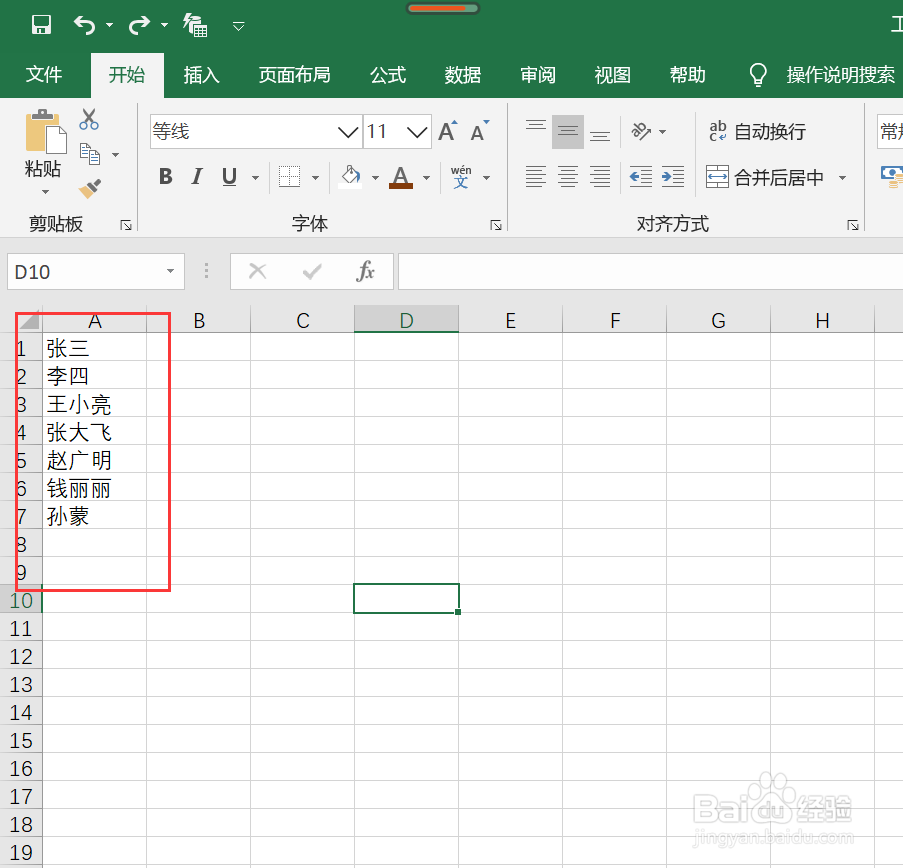903x868 pixels.
Task: Select Align Left icon
Action: click(x=536, y=177)
